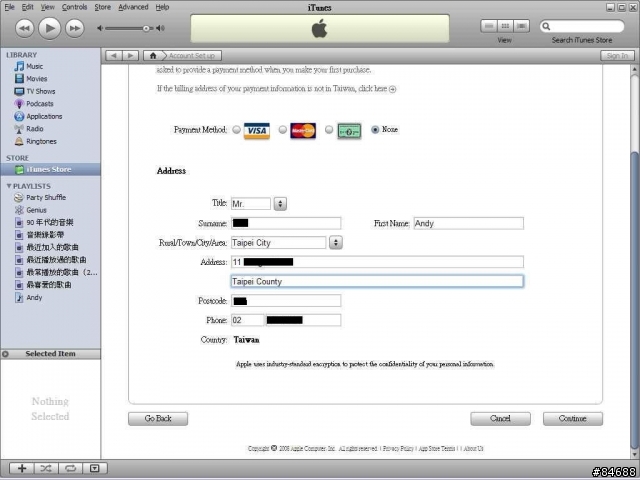This screenshot has height=480, width=640.
Task: Click the Account Set up breadcrumb
Action: 191,56
